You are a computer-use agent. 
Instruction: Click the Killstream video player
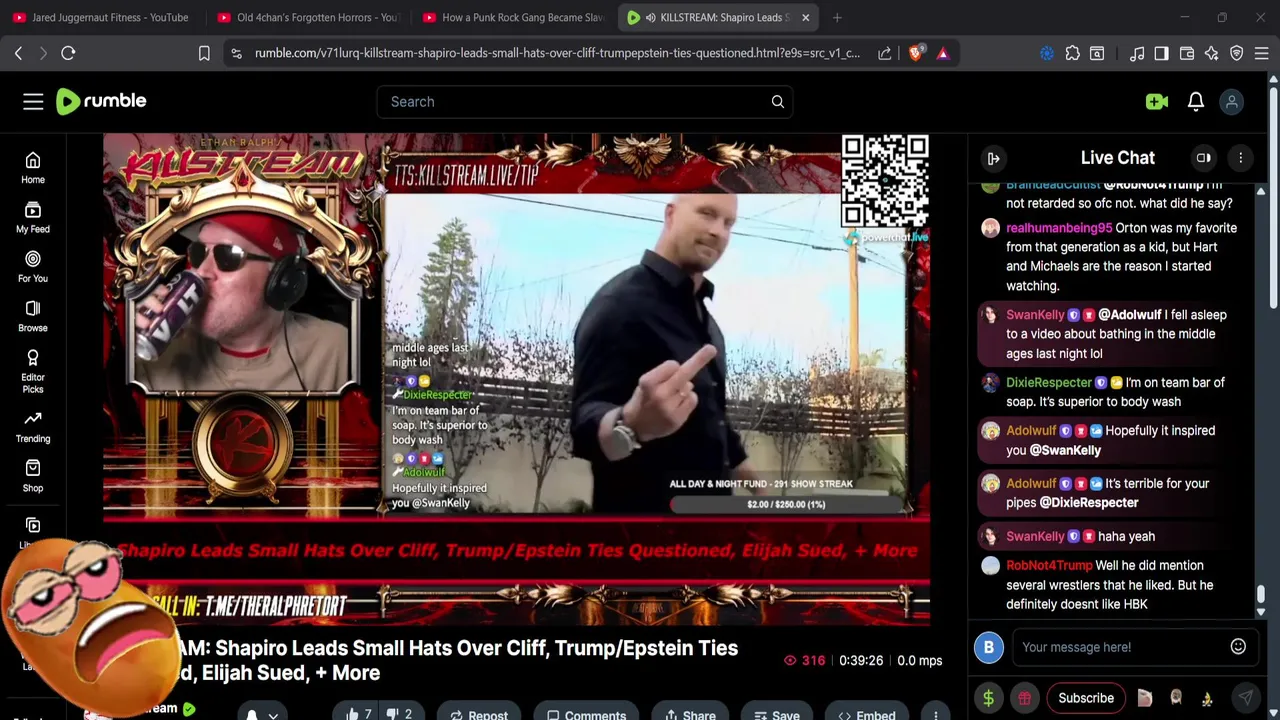tap(516, 380)
